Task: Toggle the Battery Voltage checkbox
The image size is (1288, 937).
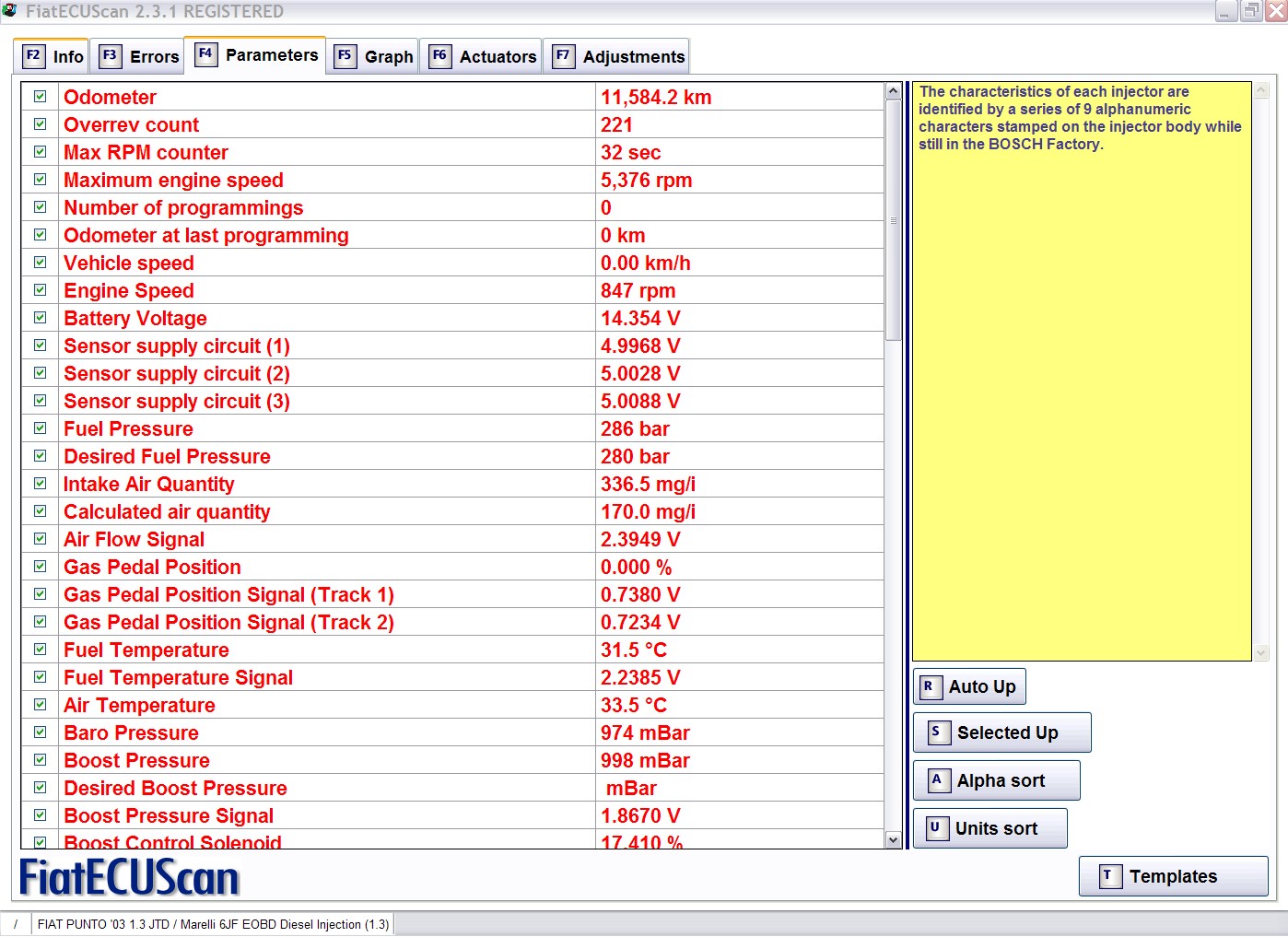Action: tap(41, 318)
